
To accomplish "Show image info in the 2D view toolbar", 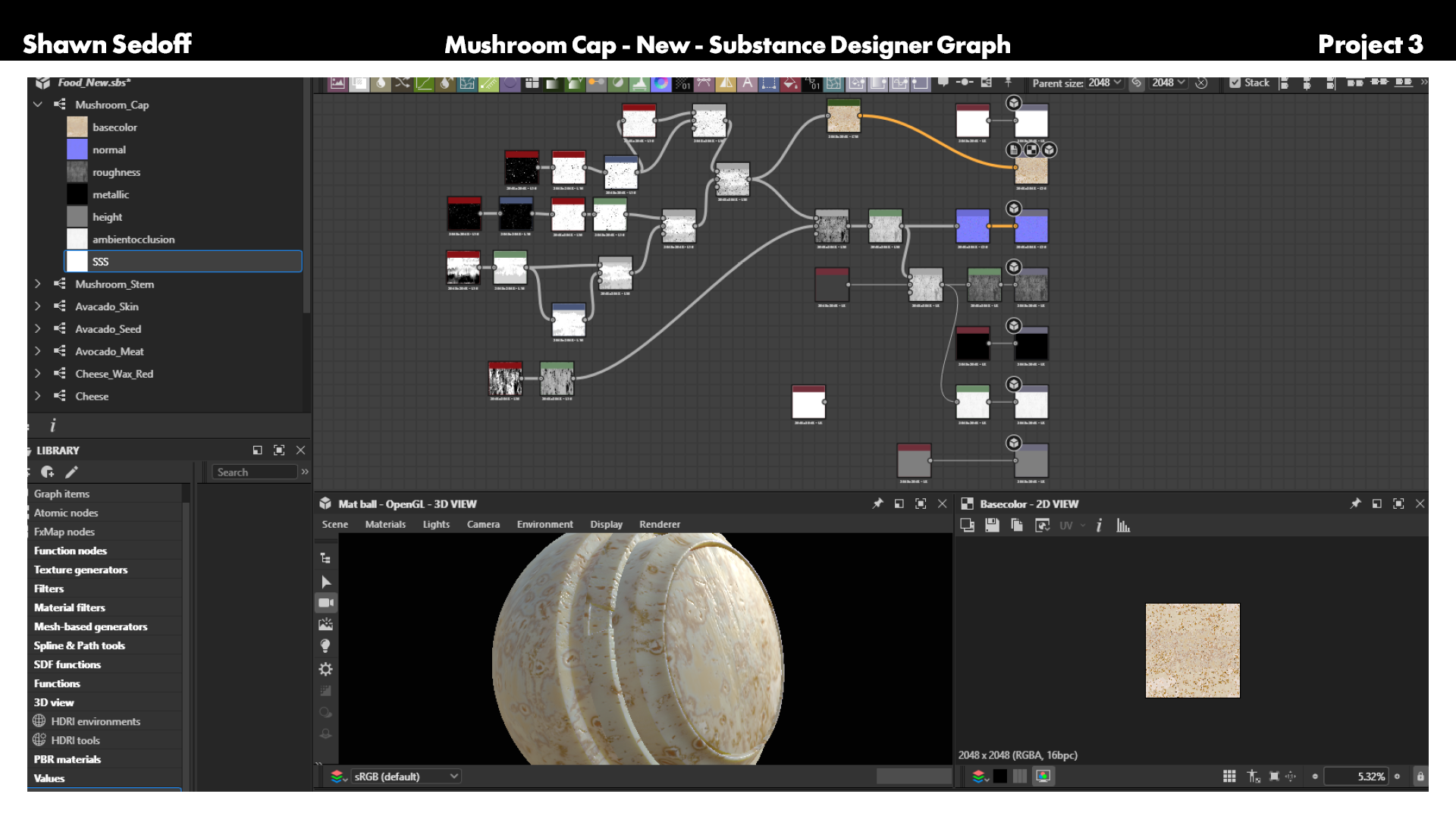I will (1099, 525).
